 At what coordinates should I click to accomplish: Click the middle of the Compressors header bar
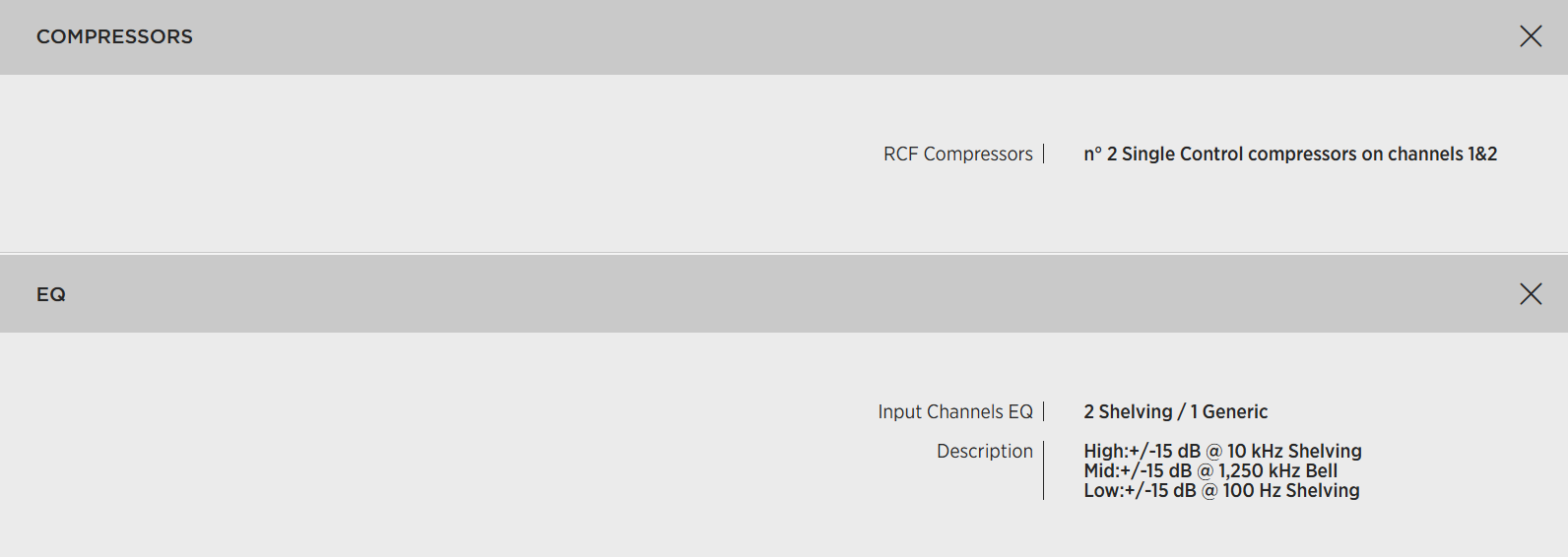784,36
